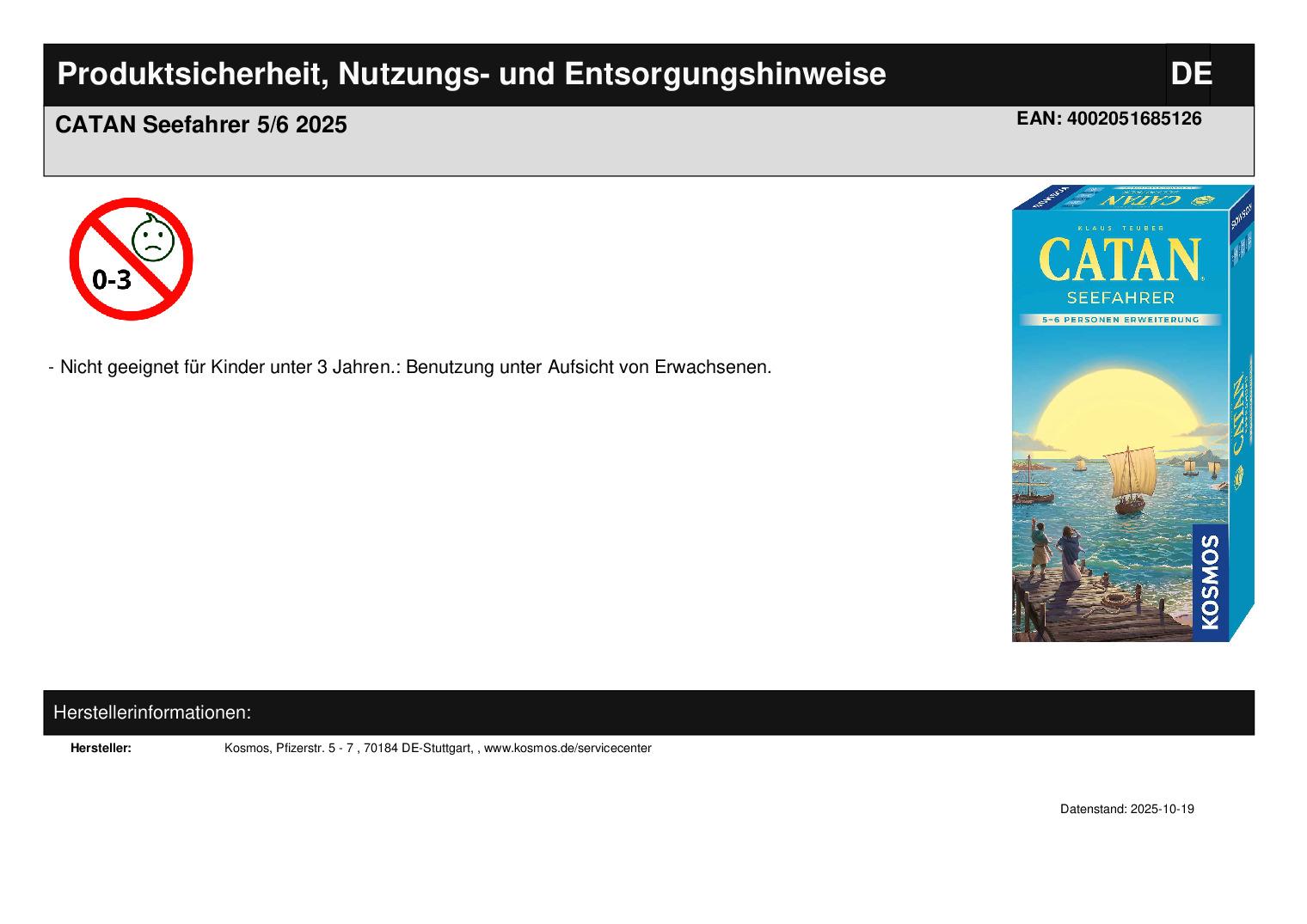Click the bold Hersteller label
1307x924 pixels.
(x=101, y=748)
